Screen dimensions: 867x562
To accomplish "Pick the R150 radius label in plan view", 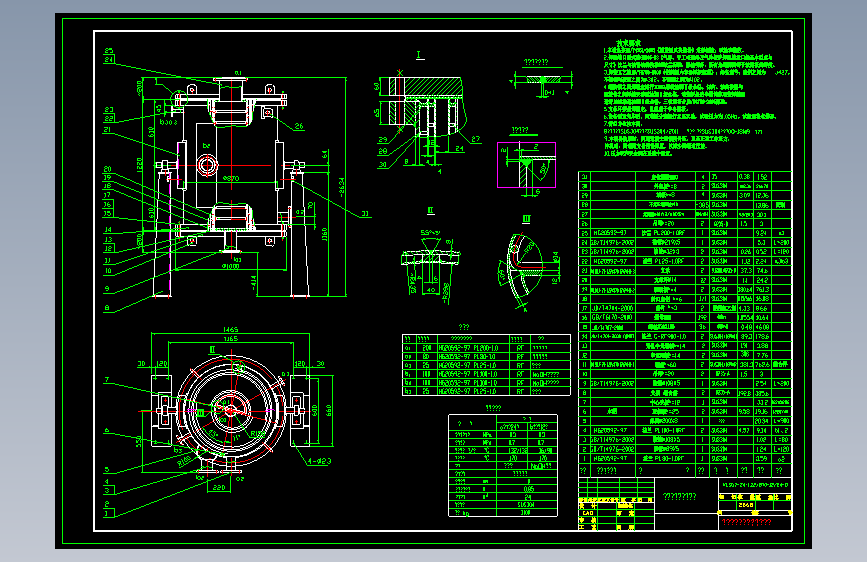I will point(257,434).
